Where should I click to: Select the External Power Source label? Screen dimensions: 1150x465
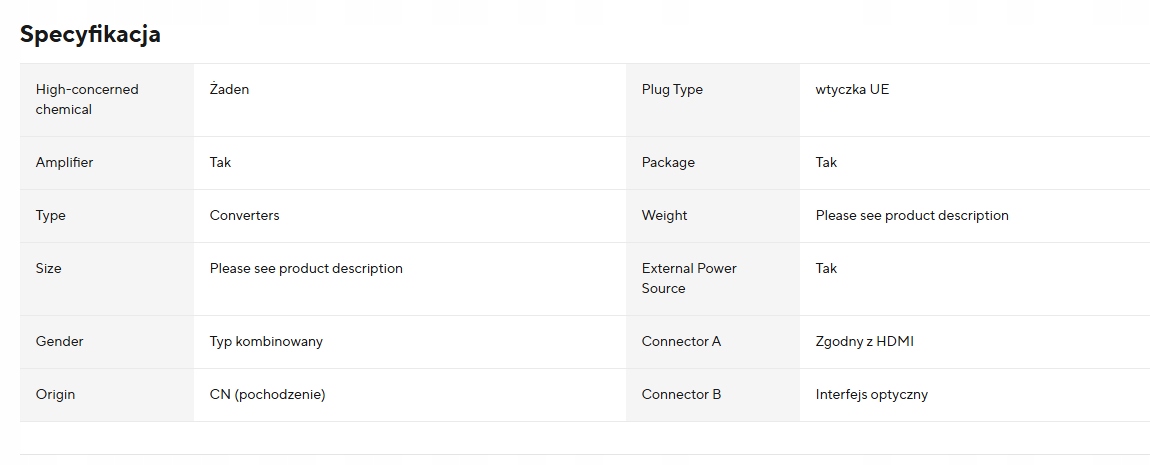[689, 278]
